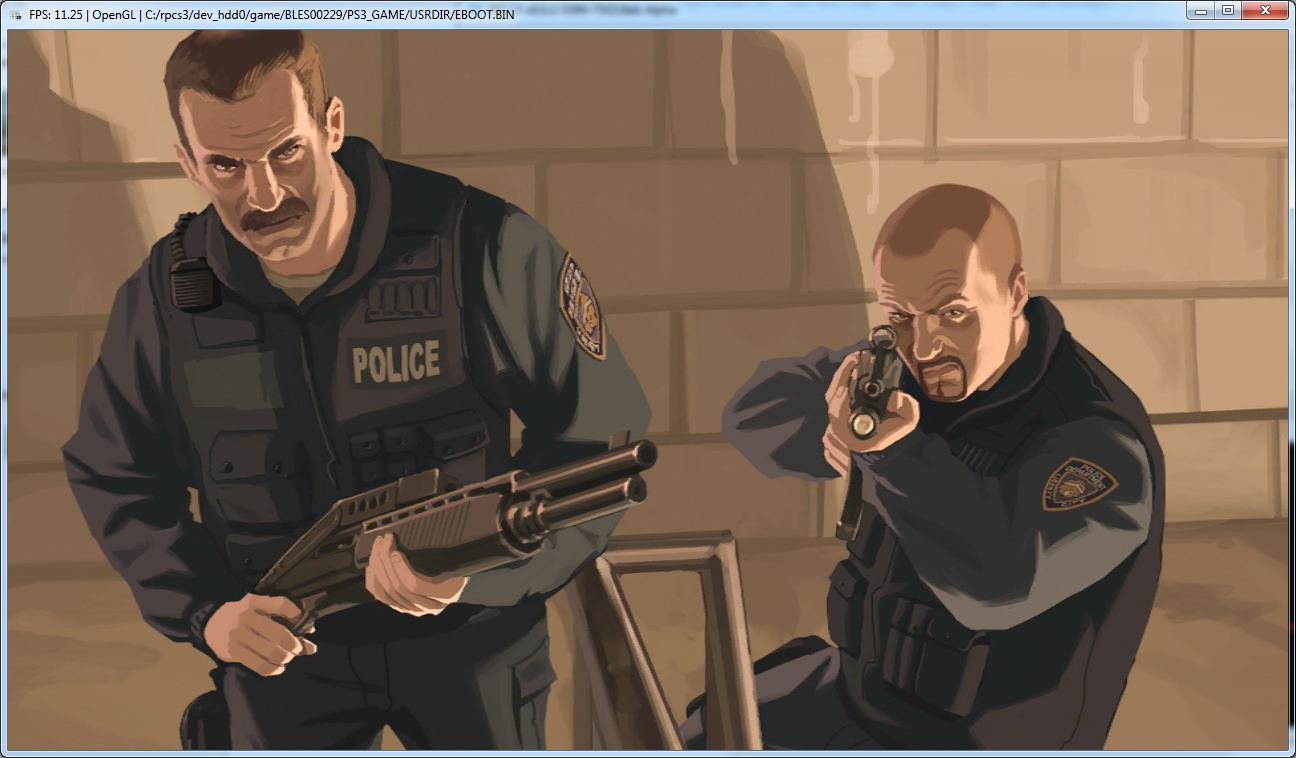Viewport: 1296px width, 758px height.
Task: Click the GTA IV loading artwork
Action: 648,390
